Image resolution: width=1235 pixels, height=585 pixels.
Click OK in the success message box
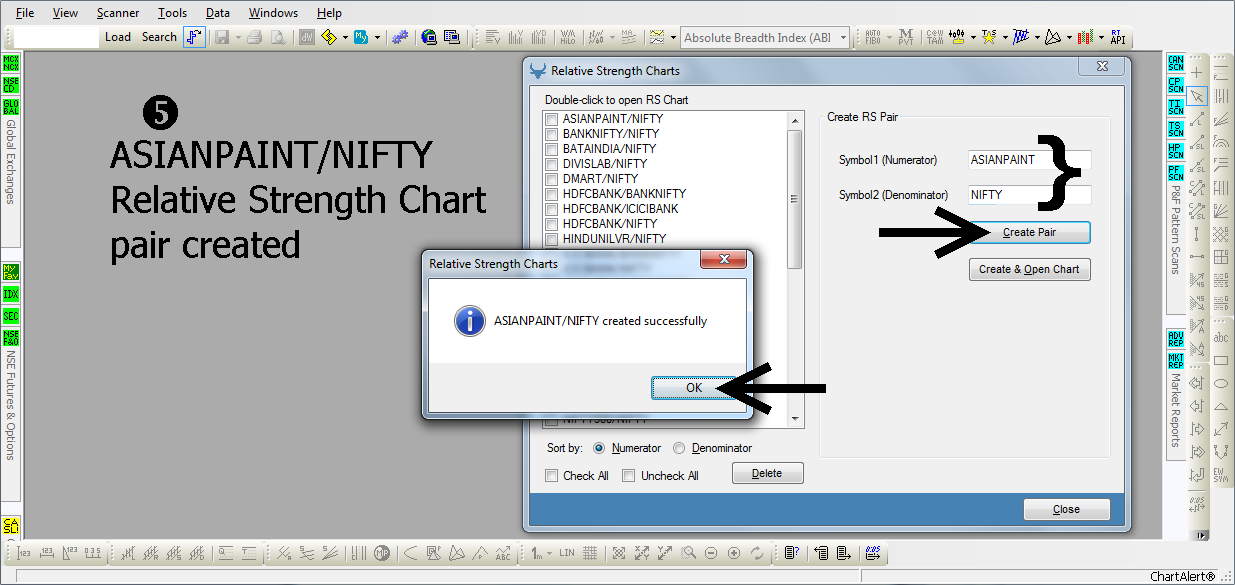(x=693, y=387)
